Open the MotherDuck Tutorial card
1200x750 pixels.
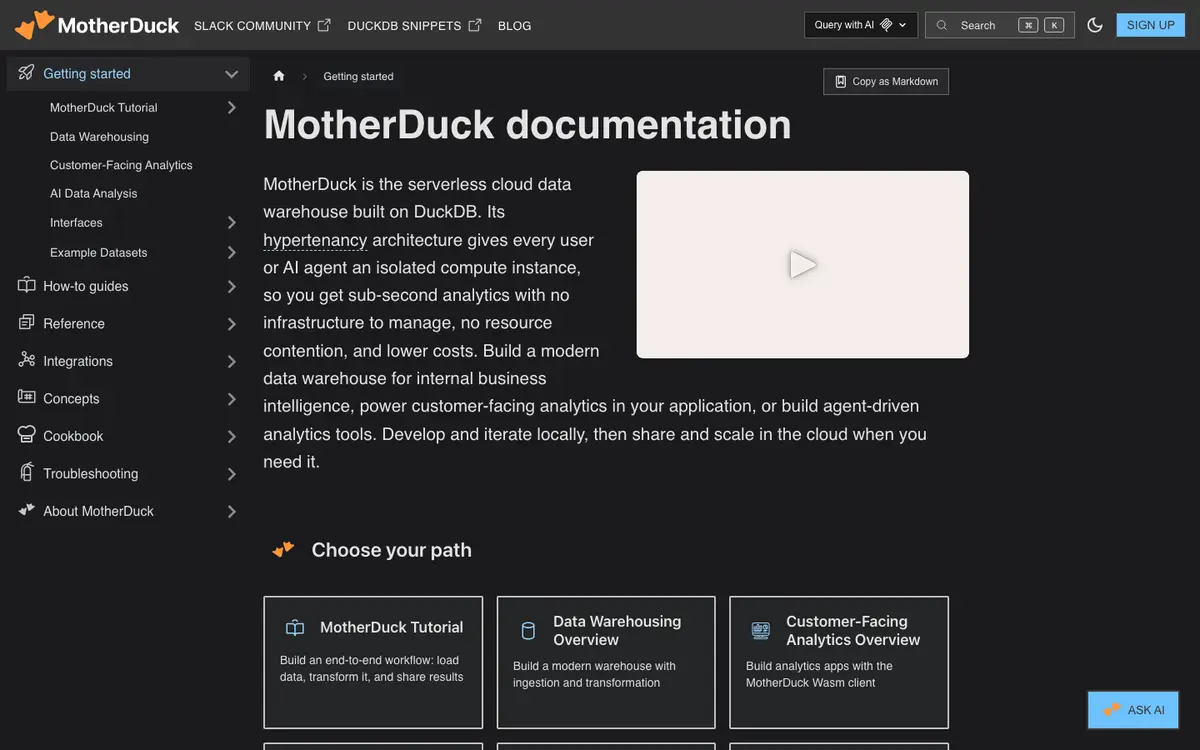click(x=373, y=662)
